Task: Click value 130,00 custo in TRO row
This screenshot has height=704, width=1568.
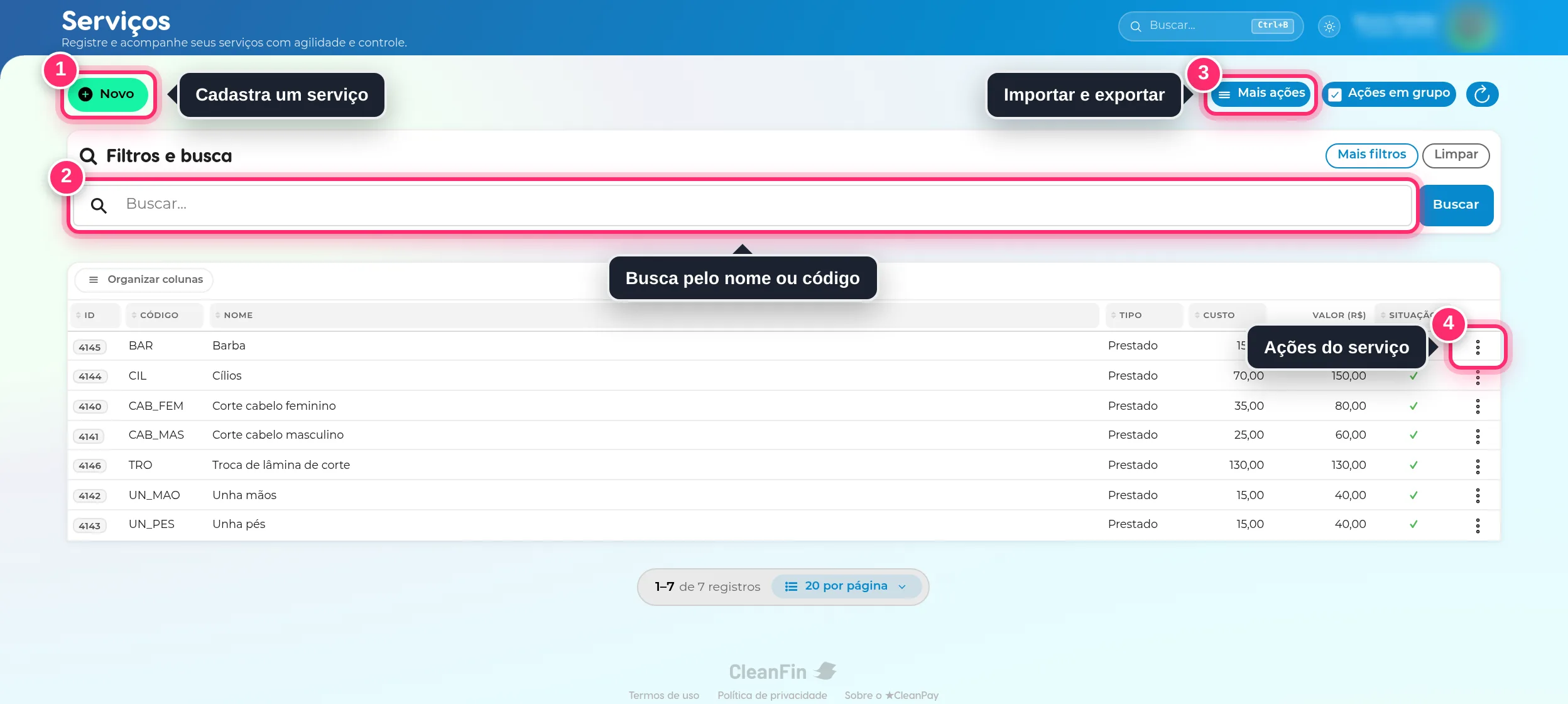Action: 1246,465
